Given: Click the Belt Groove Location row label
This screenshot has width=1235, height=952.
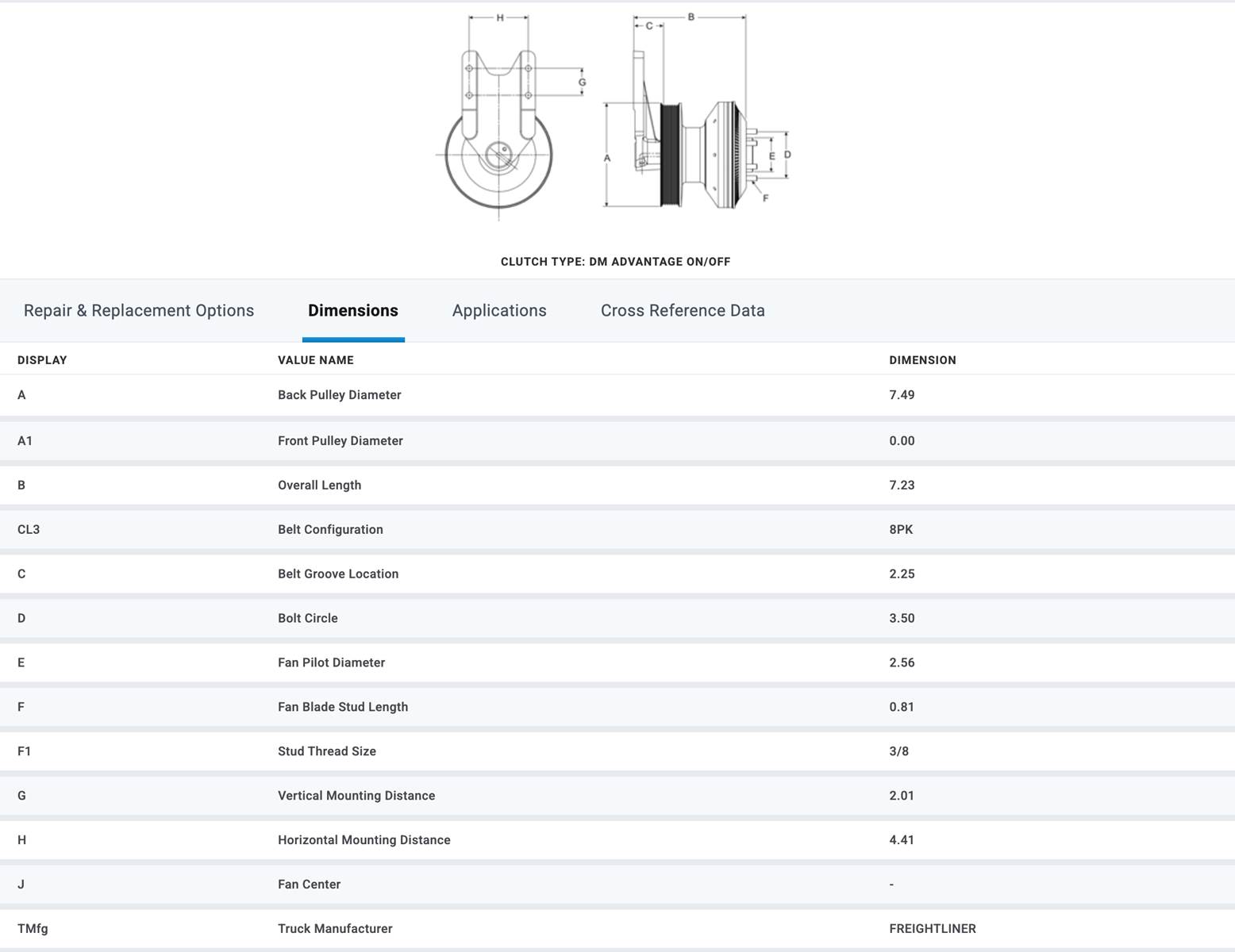Looking at the screenshot, I should click(338, 574).
